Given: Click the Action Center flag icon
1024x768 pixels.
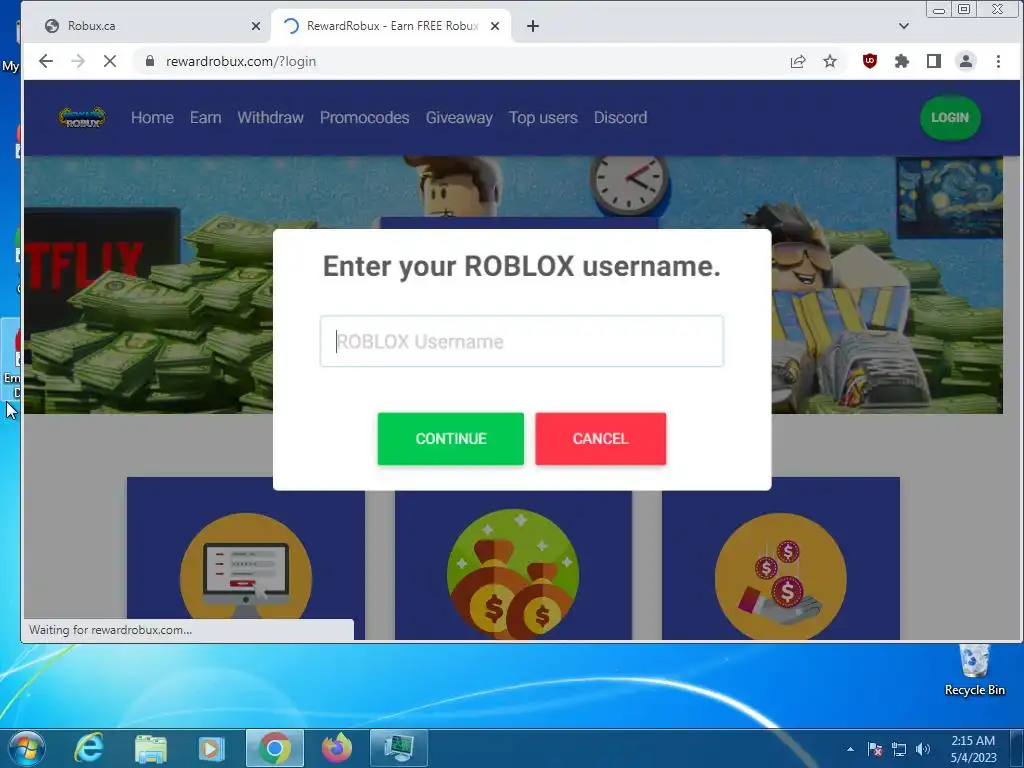Looking at the screenshot, I should pos(875,749).
